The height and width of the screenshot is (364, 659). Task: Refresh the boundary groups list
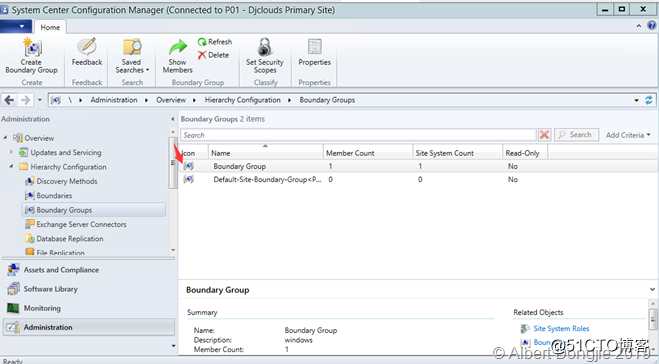click(x=215, y=42)
